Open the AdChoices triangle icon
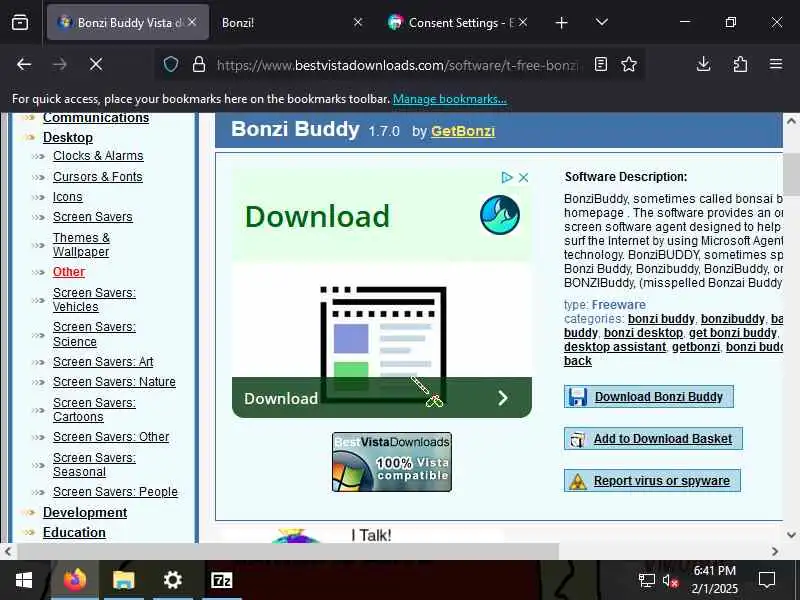Viewport: 800px width, 600px height. 507,178
